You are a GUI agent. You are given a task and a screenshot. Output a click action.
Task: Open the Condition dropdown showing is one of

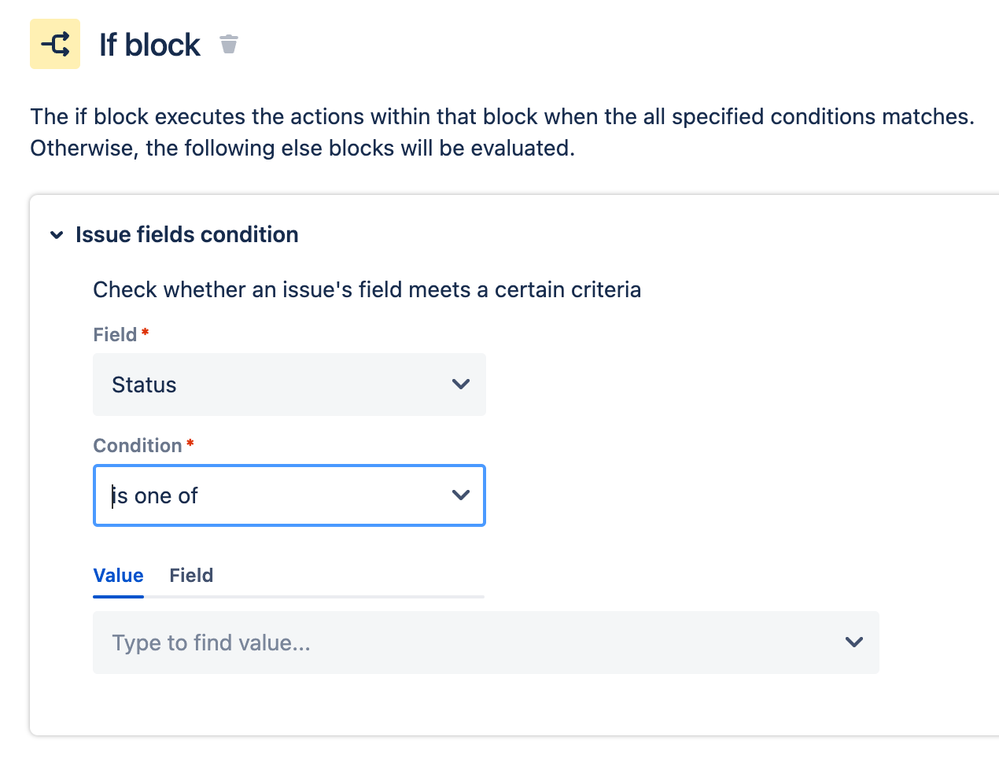[289, 494]
